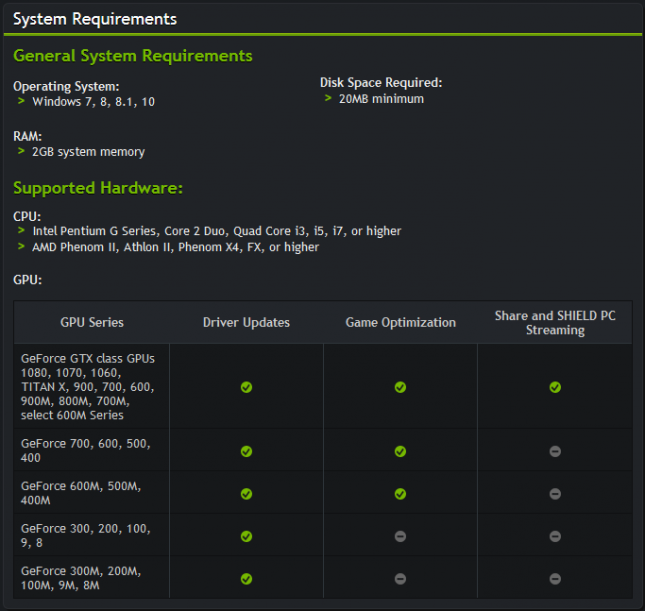Screen dimensions: 645x611
Task: Click the Intel Pentium G Series CPU line
Action: (217, 231)
